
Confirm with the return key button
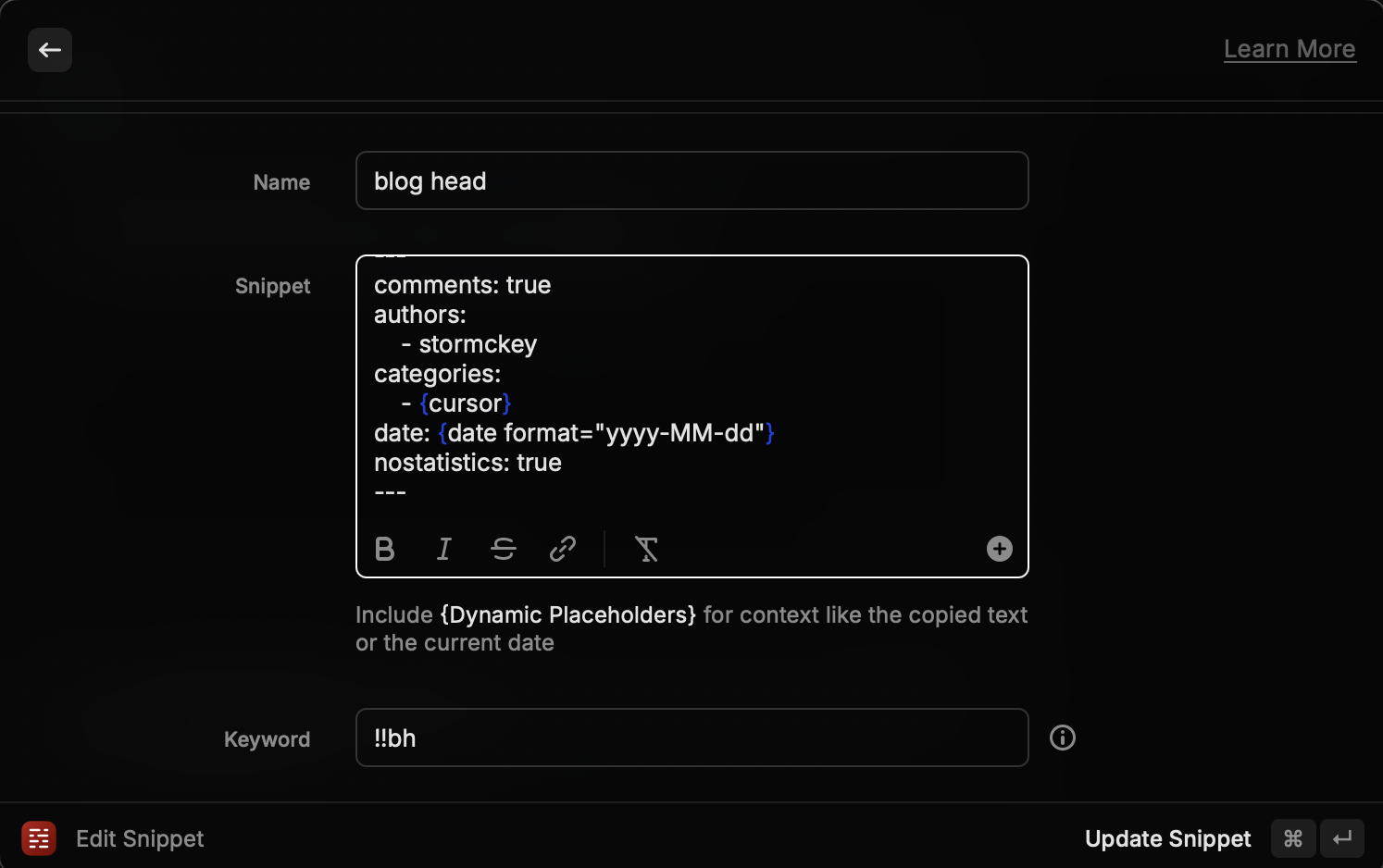[x=1342, y=838]
